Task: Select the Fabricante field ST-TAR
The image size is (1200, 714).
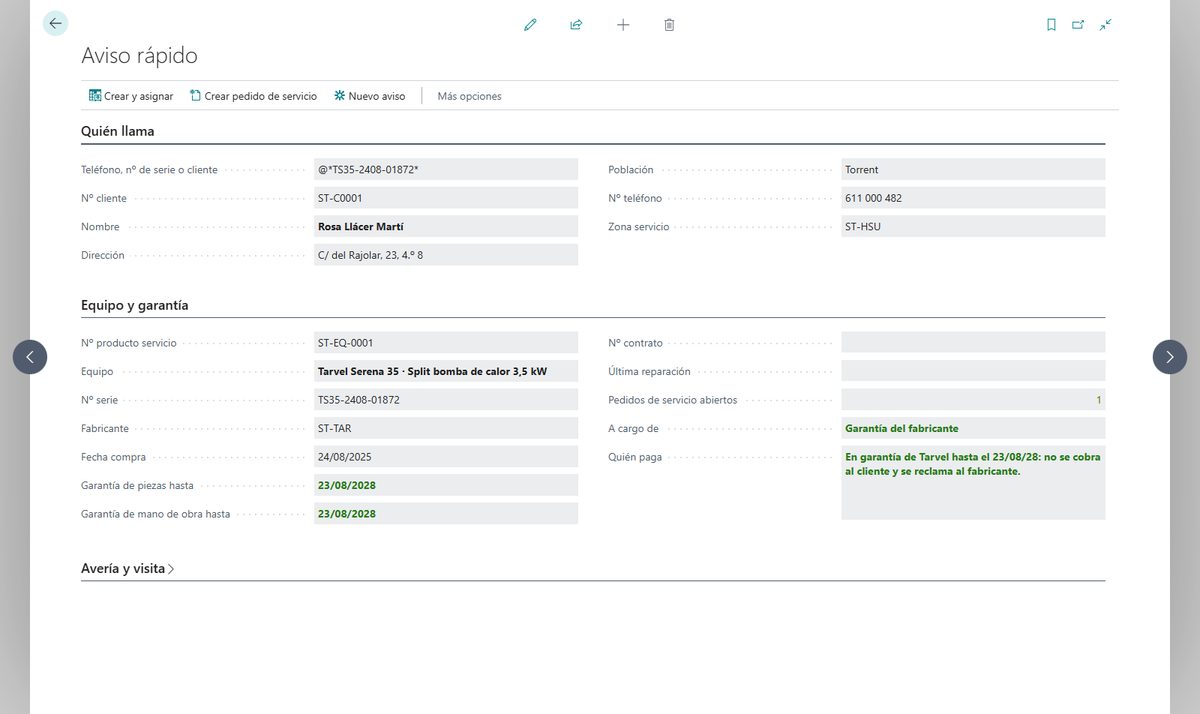Action: [x=446, y=428]
